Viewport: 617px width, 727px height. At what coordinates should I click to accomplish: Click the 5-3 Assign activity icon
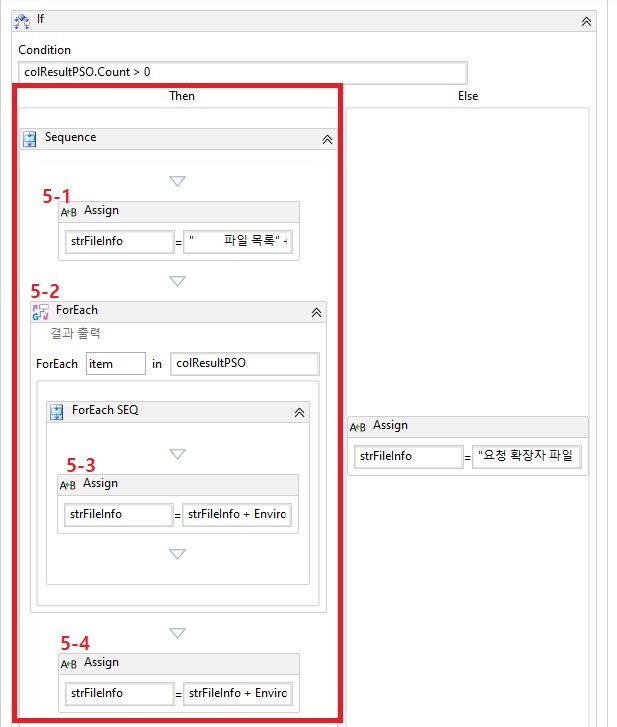68,484
